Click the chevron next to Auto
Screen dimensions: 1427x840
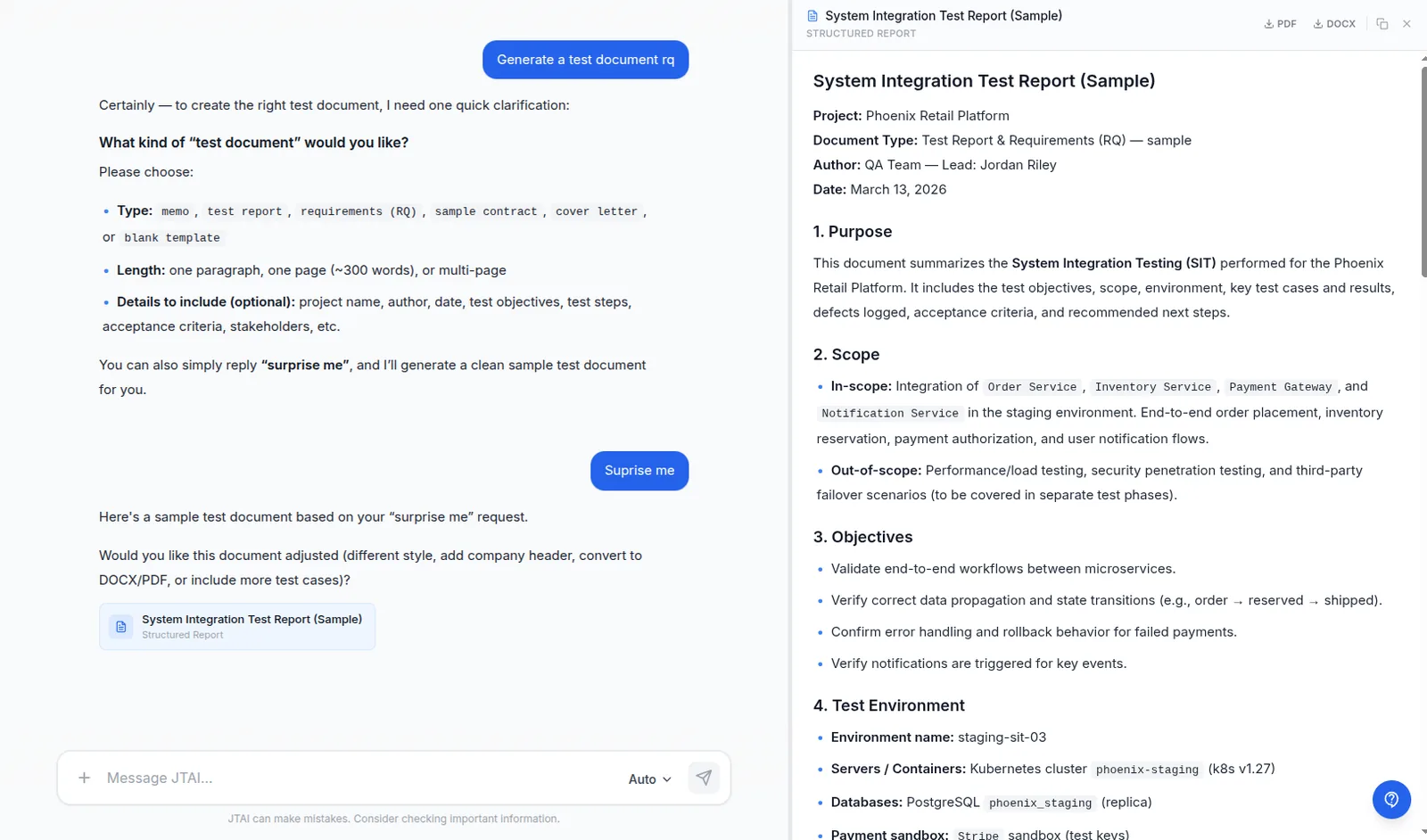coord(667,779)
